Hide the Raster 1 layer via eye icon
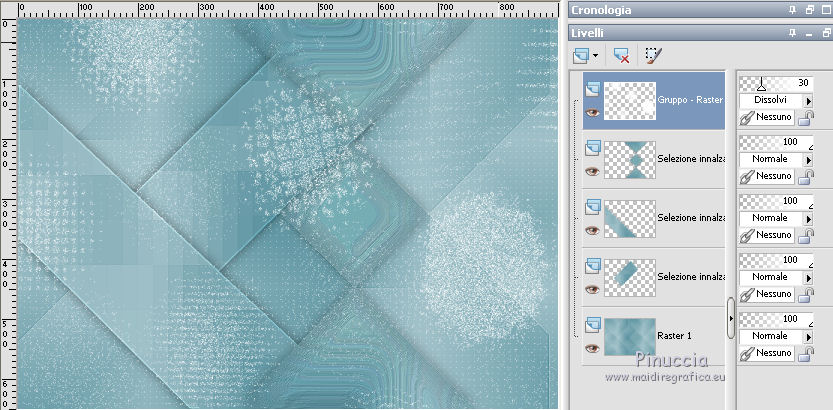The image size is (833, 410). point(592,348)
